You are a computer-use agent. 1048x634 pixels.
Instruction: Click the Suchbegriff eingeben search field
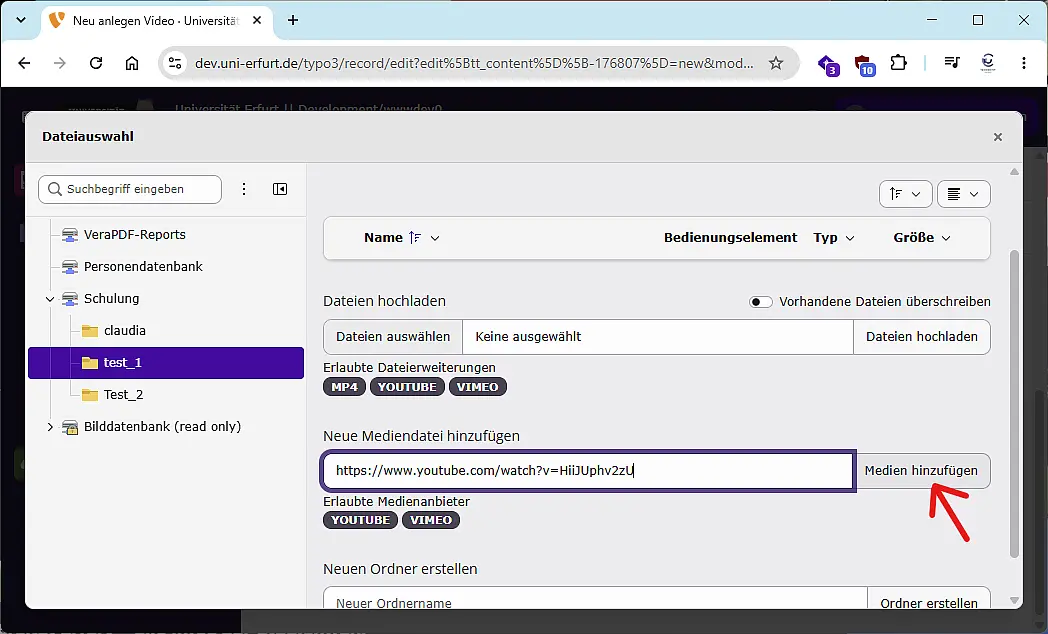[x=130, y=189]
